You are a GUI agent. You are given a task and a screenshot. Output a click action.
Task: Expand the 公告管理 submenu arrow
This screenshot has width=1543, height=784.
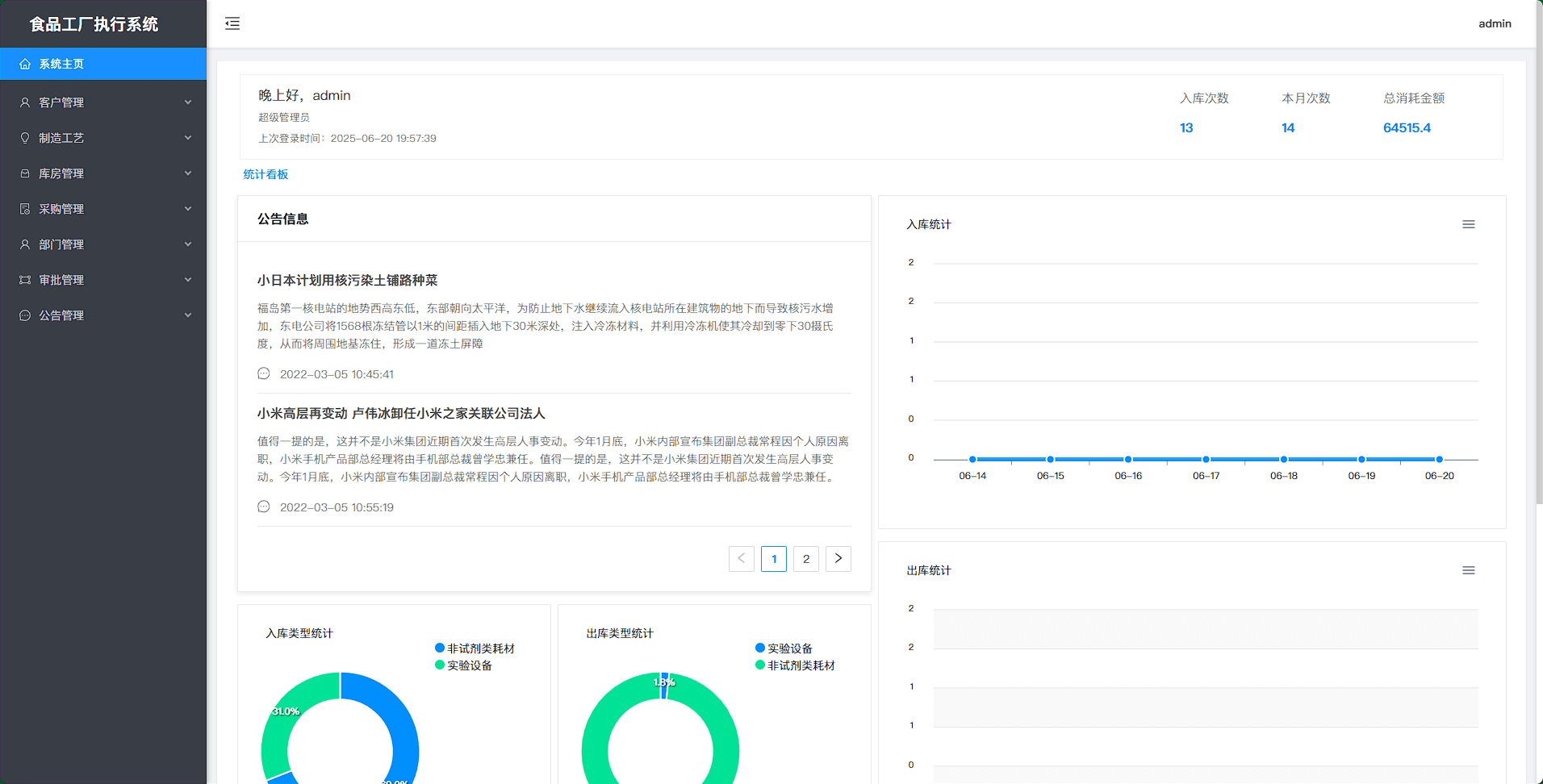(188, 315)
